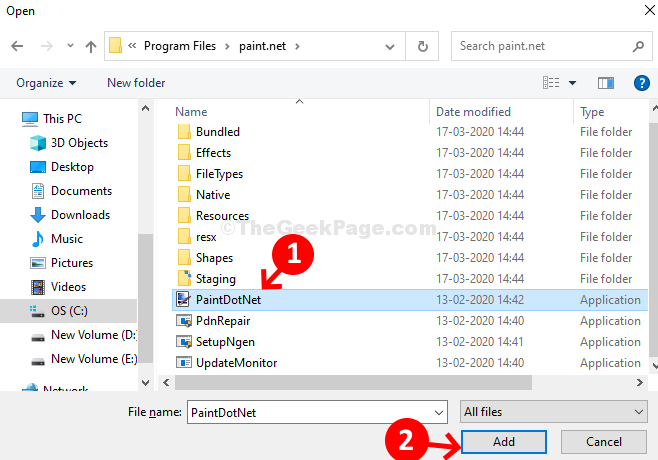Open Pictures in navigation pane

coord(61,263)
